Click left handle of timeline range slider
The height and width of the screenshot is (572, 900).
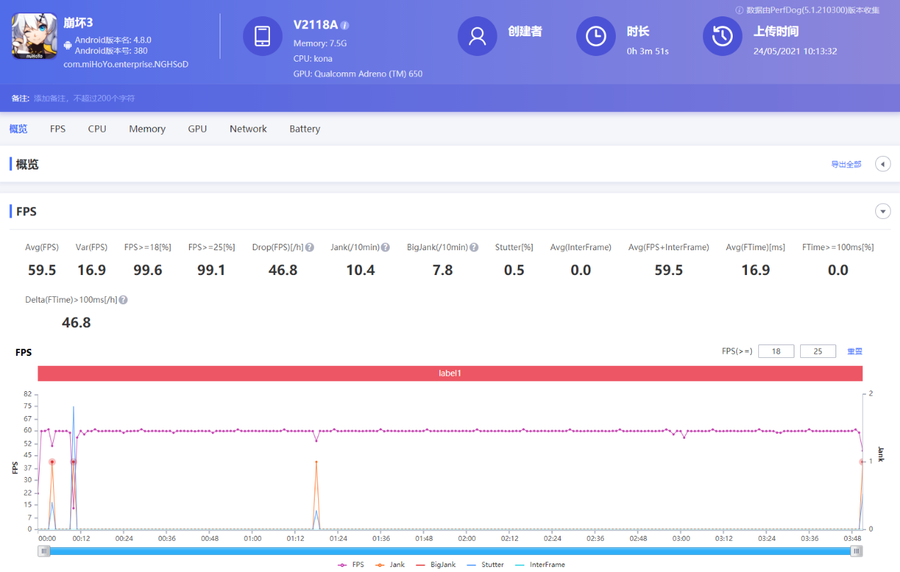coord(44,551)
